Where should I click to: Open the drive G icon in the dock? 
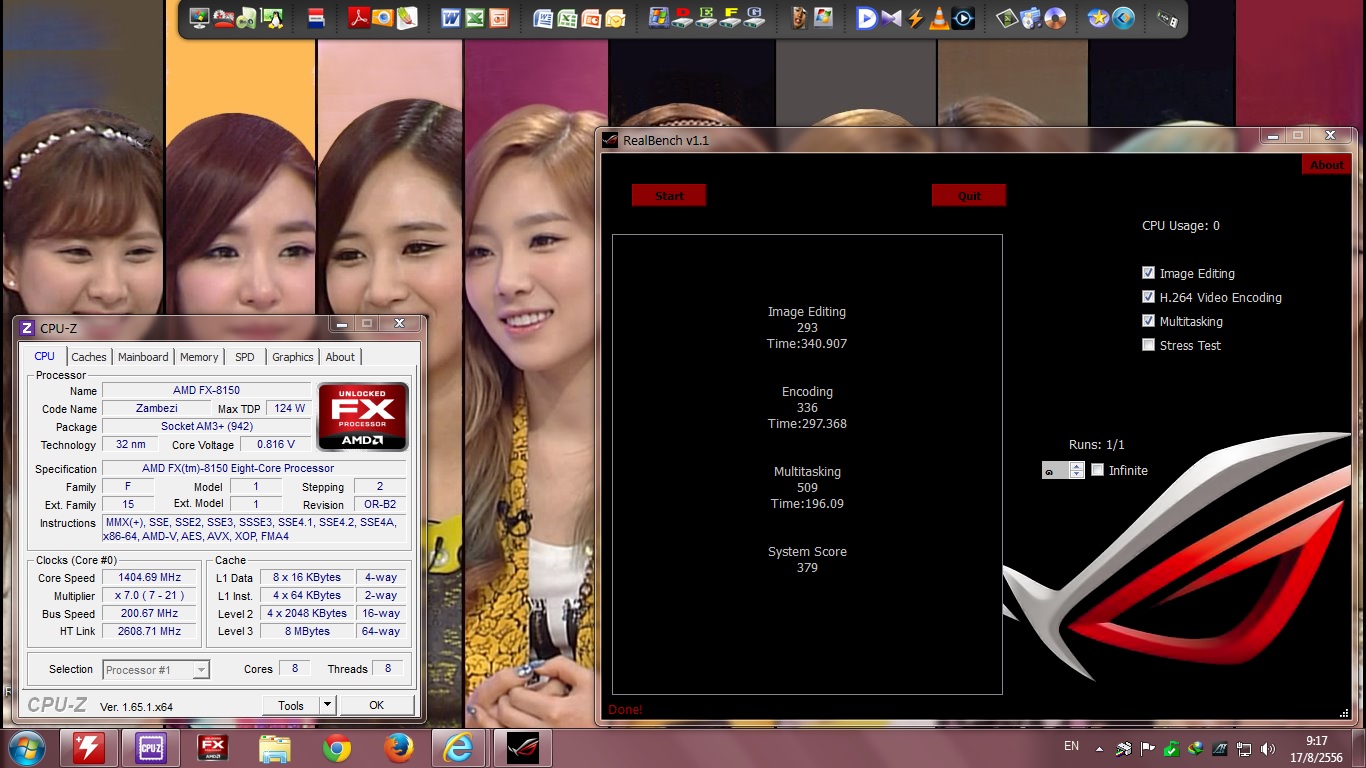tap(755, 18)
